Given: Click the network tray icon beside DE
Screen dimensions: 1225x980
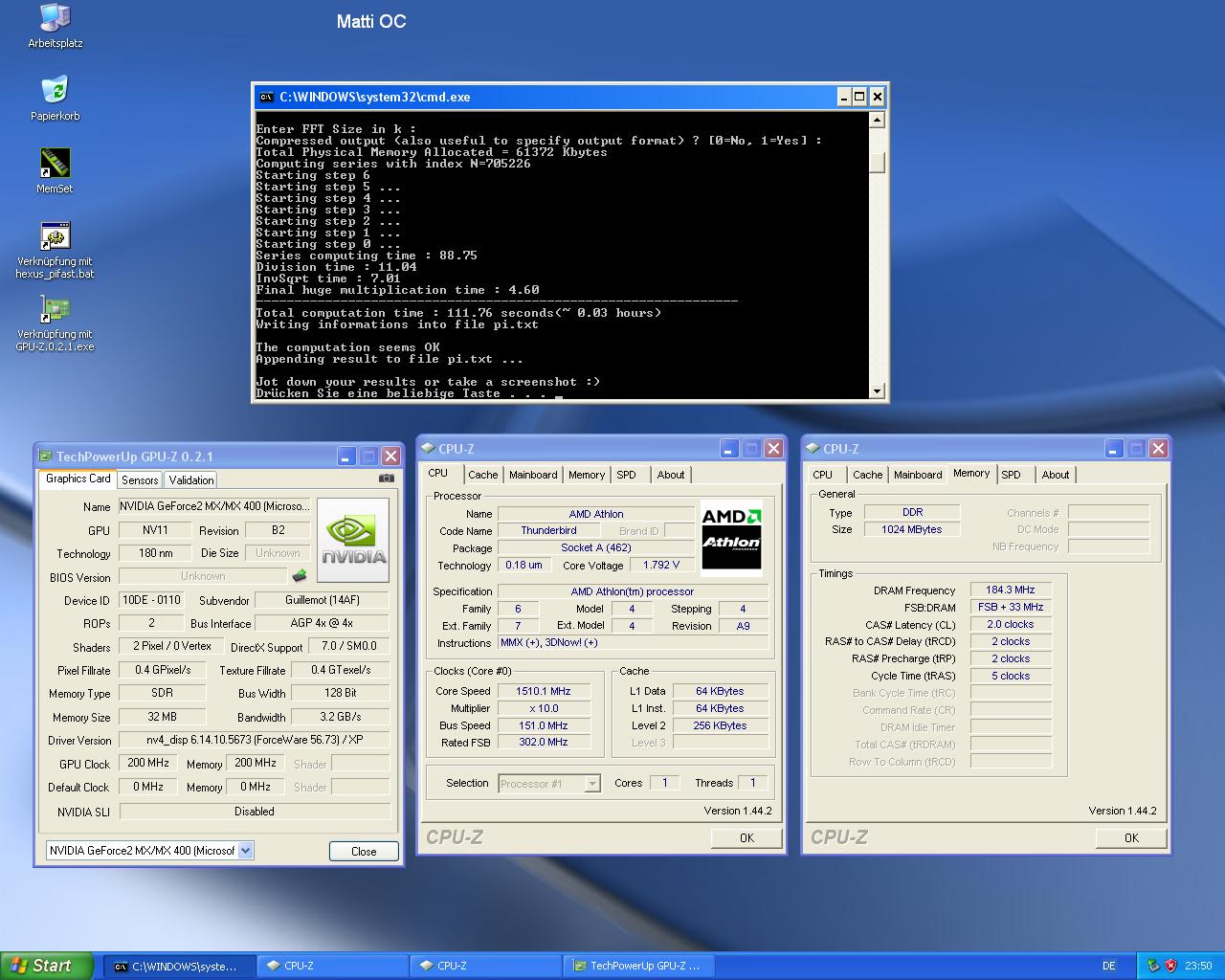Looking at the screenshot, I should (x=1152, y=966).
